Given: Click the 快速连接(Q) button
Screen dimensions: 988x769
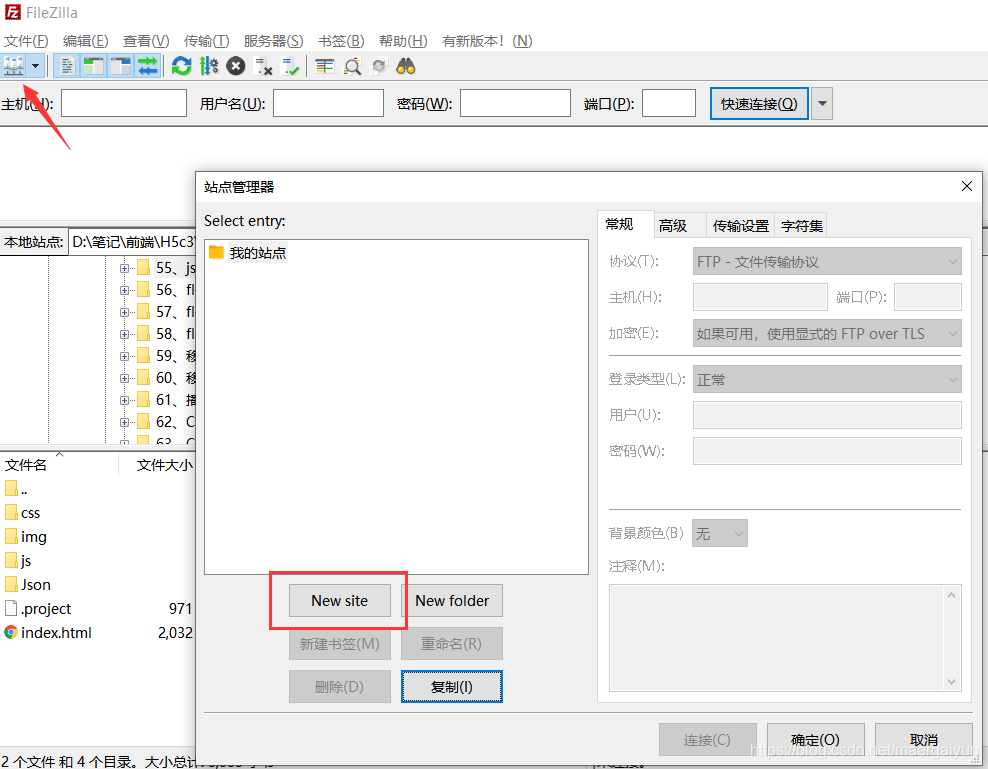Looking at the screenshot, I should (759, 103).
